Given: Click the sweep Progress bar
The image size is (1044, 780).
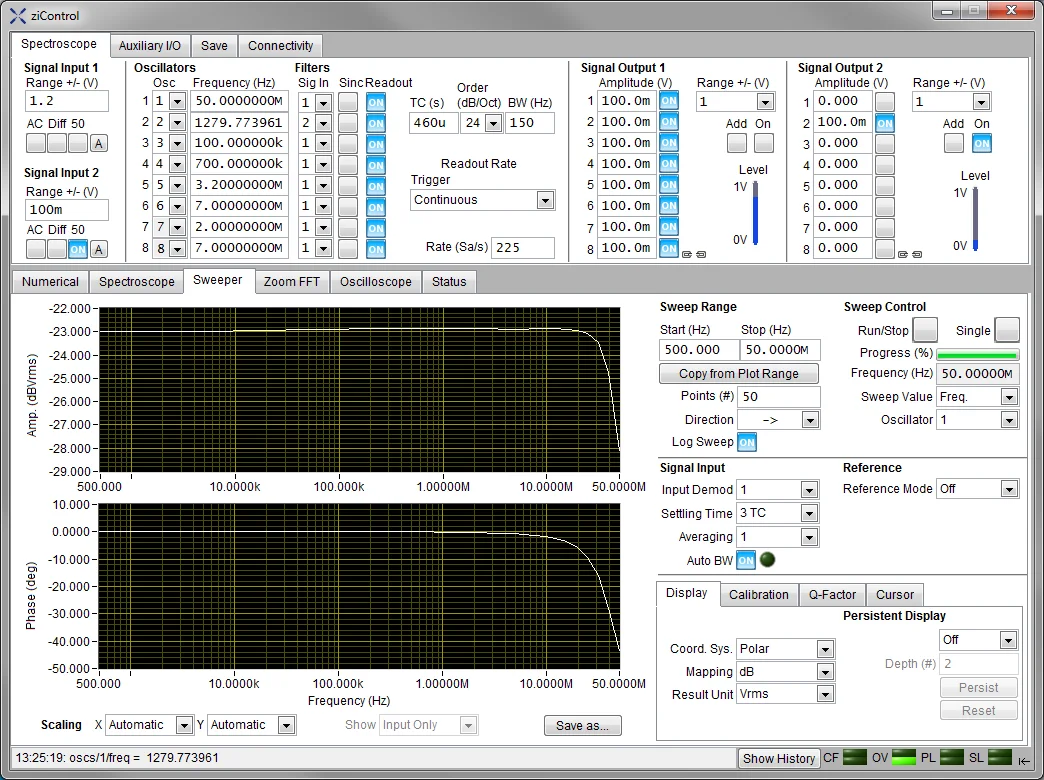Looking at the screenshot, I should pos(977,354).
